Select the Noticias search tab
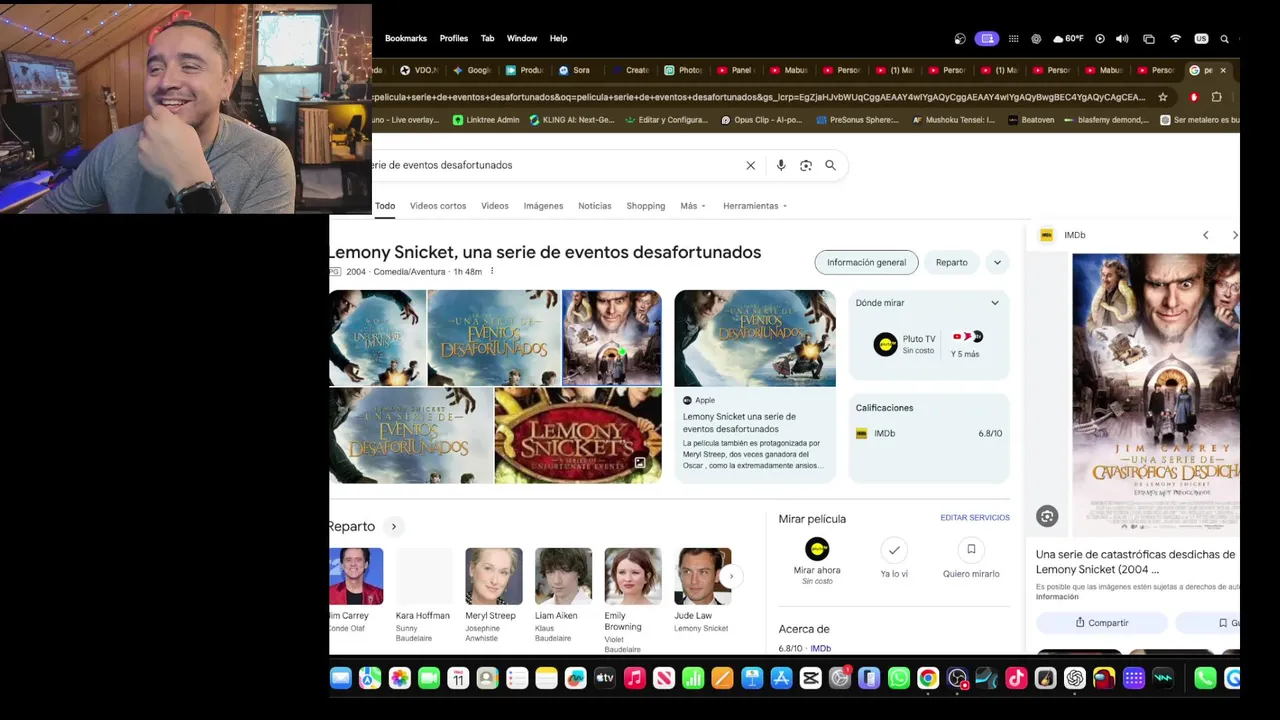Viewport: 1280px width, 720px height. coord(595,206)
